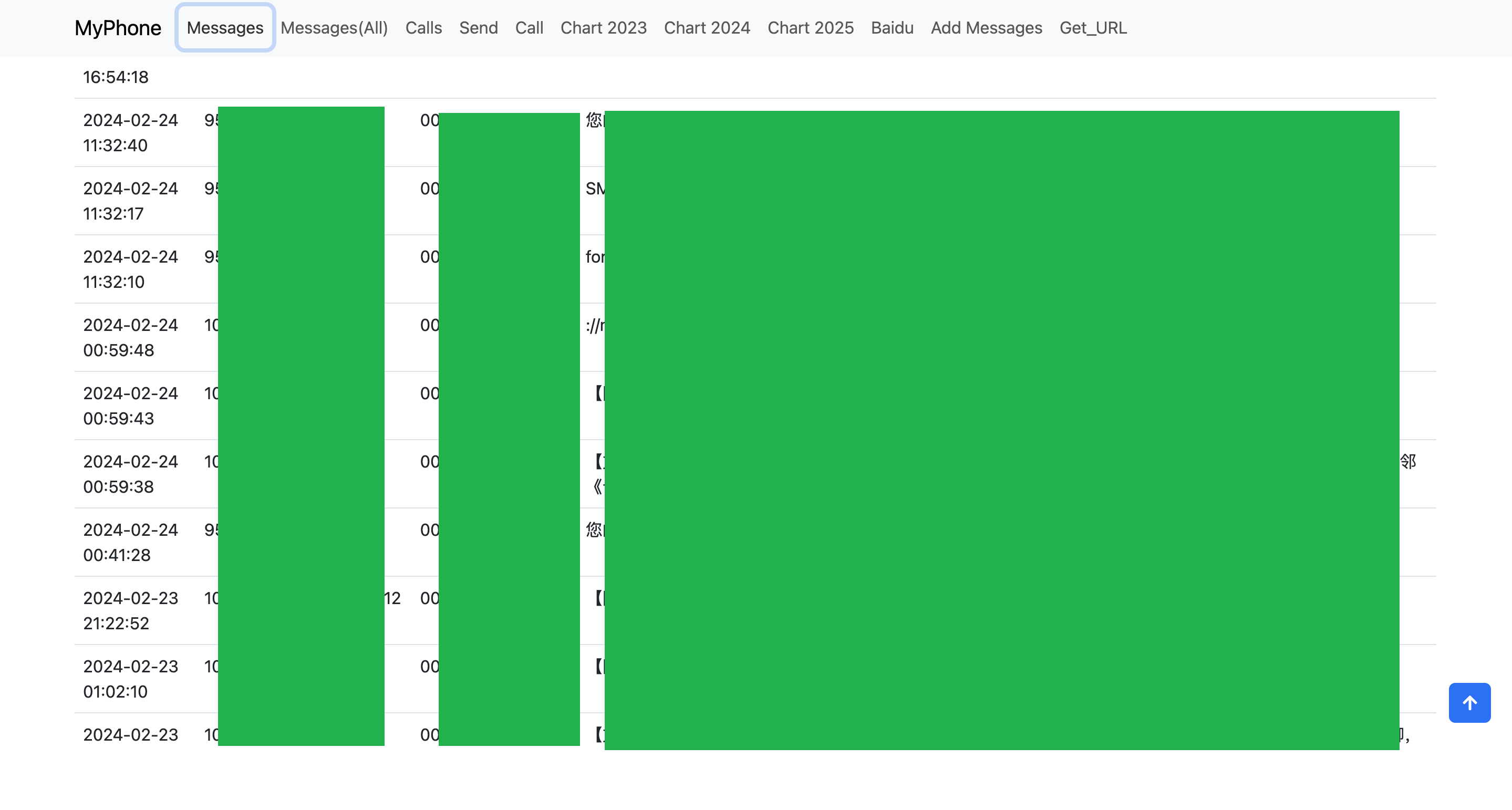Click the Baidu nav link
This screenshot has width=1512, height=810.
point(892,28)
